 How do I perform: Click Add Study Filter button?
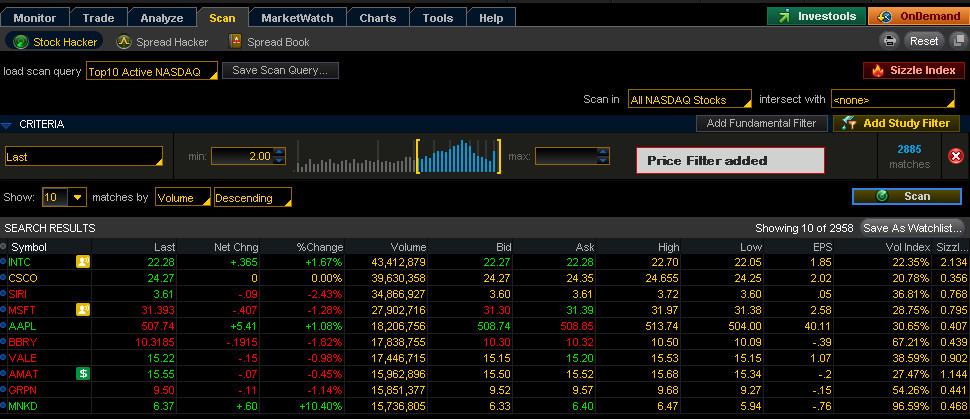point(896,123)
